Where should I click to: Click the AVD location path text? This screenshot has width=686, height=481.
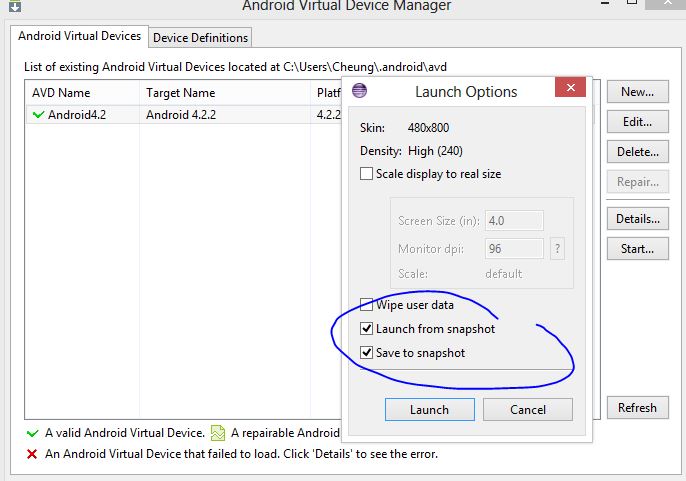click(365, 67)
